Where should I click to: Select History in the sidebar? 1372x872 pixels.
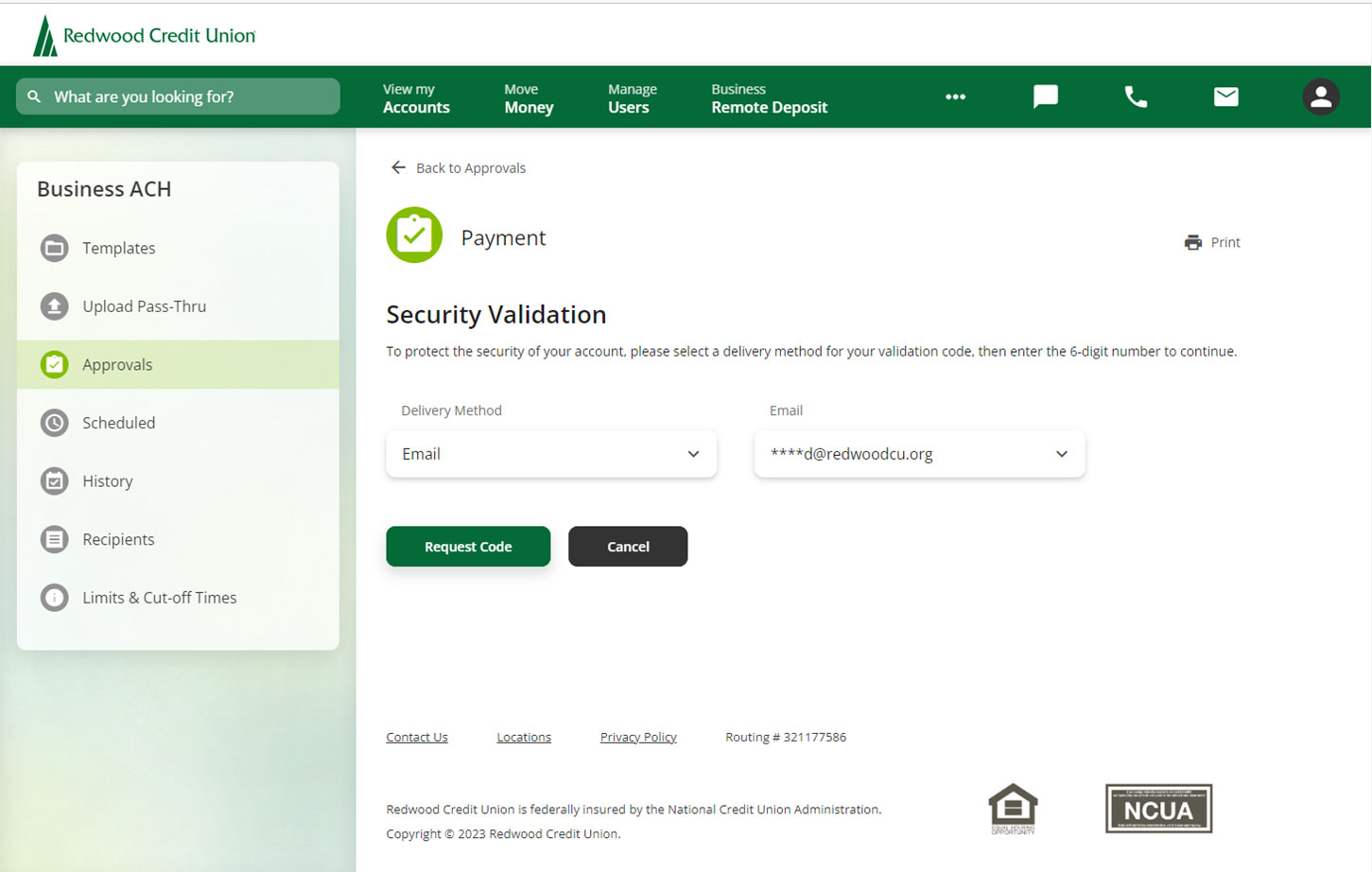[178, 481]
